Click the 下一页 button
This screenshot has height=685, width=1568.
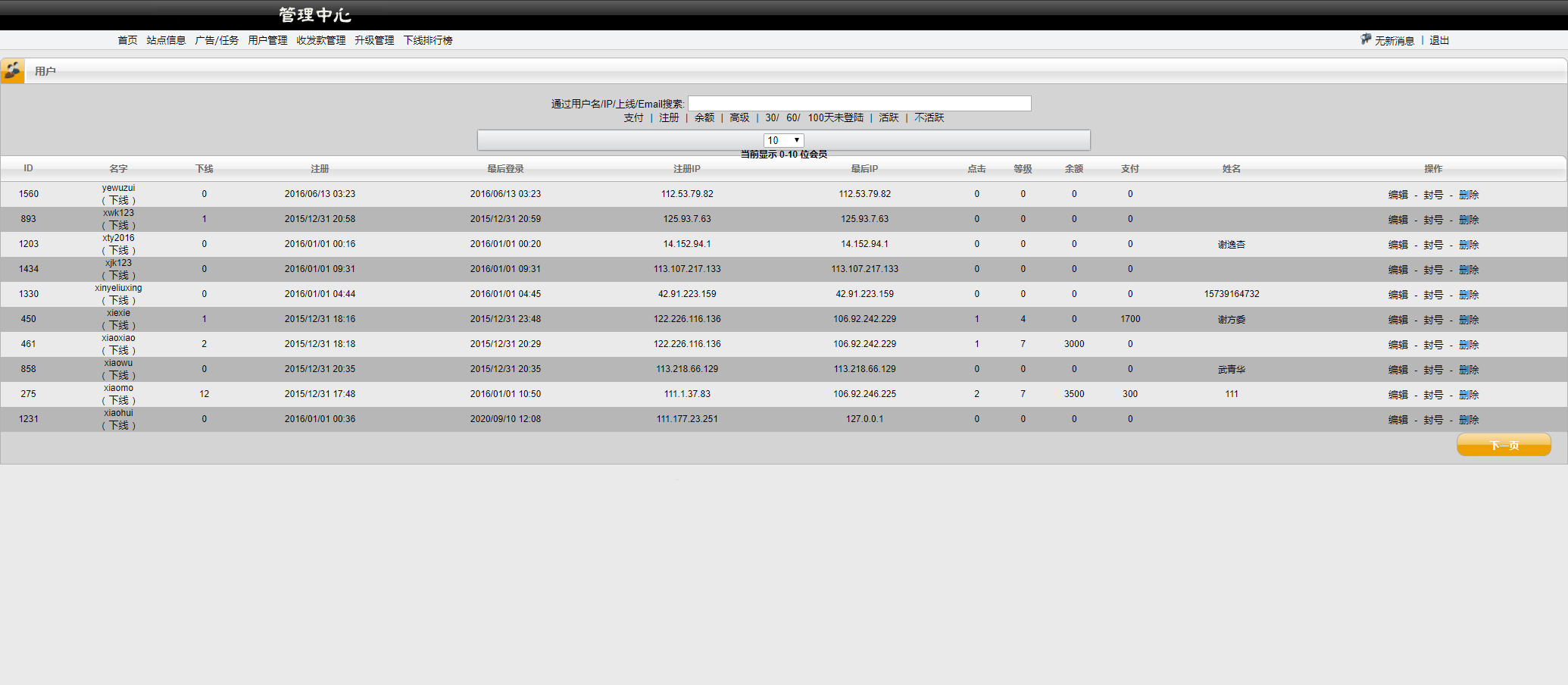pos(1504,445)
